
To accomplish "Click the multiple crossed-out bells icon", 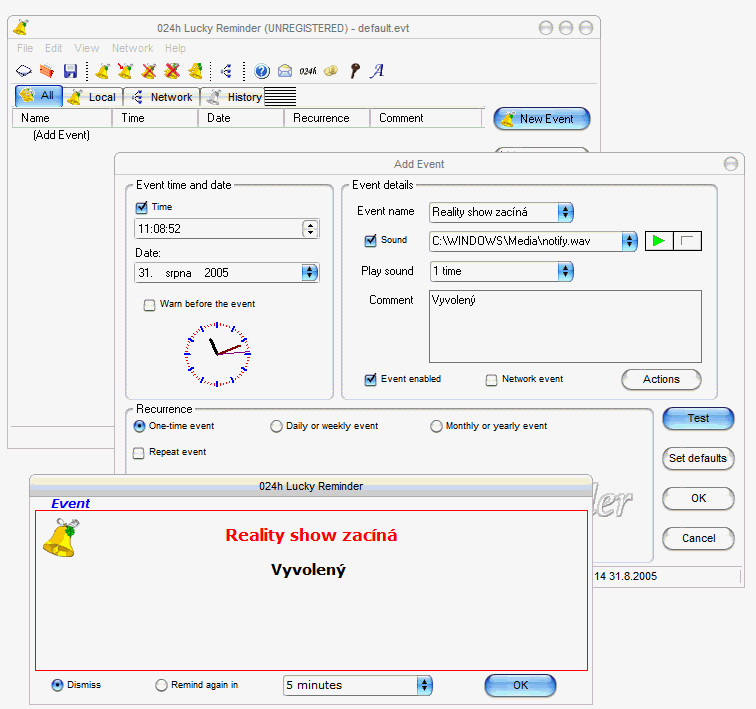I will (x=172, y=71).
